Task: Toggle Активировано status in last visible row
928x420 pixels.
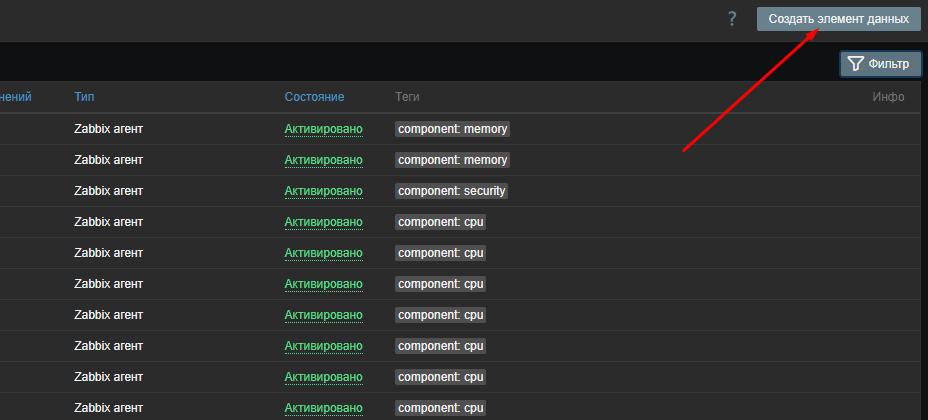Action: click(x=323, y=408)
